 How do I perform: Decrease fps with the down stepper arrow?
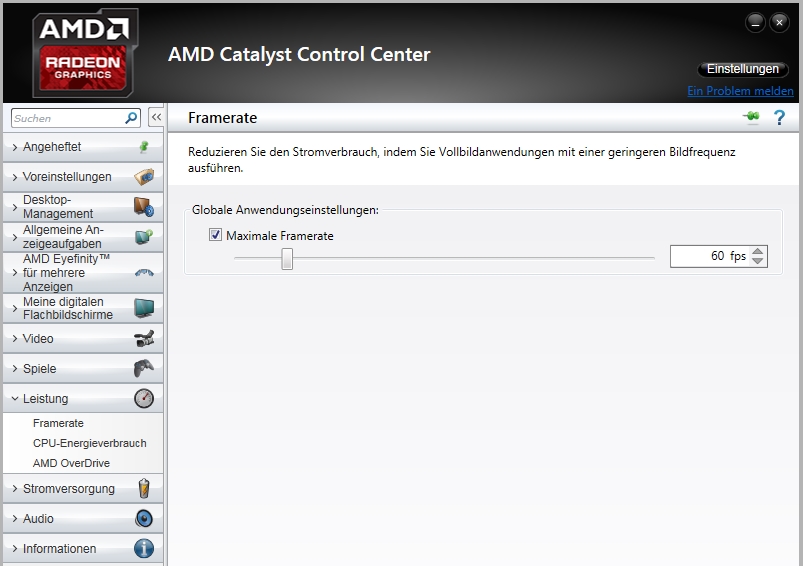(757, 261)
